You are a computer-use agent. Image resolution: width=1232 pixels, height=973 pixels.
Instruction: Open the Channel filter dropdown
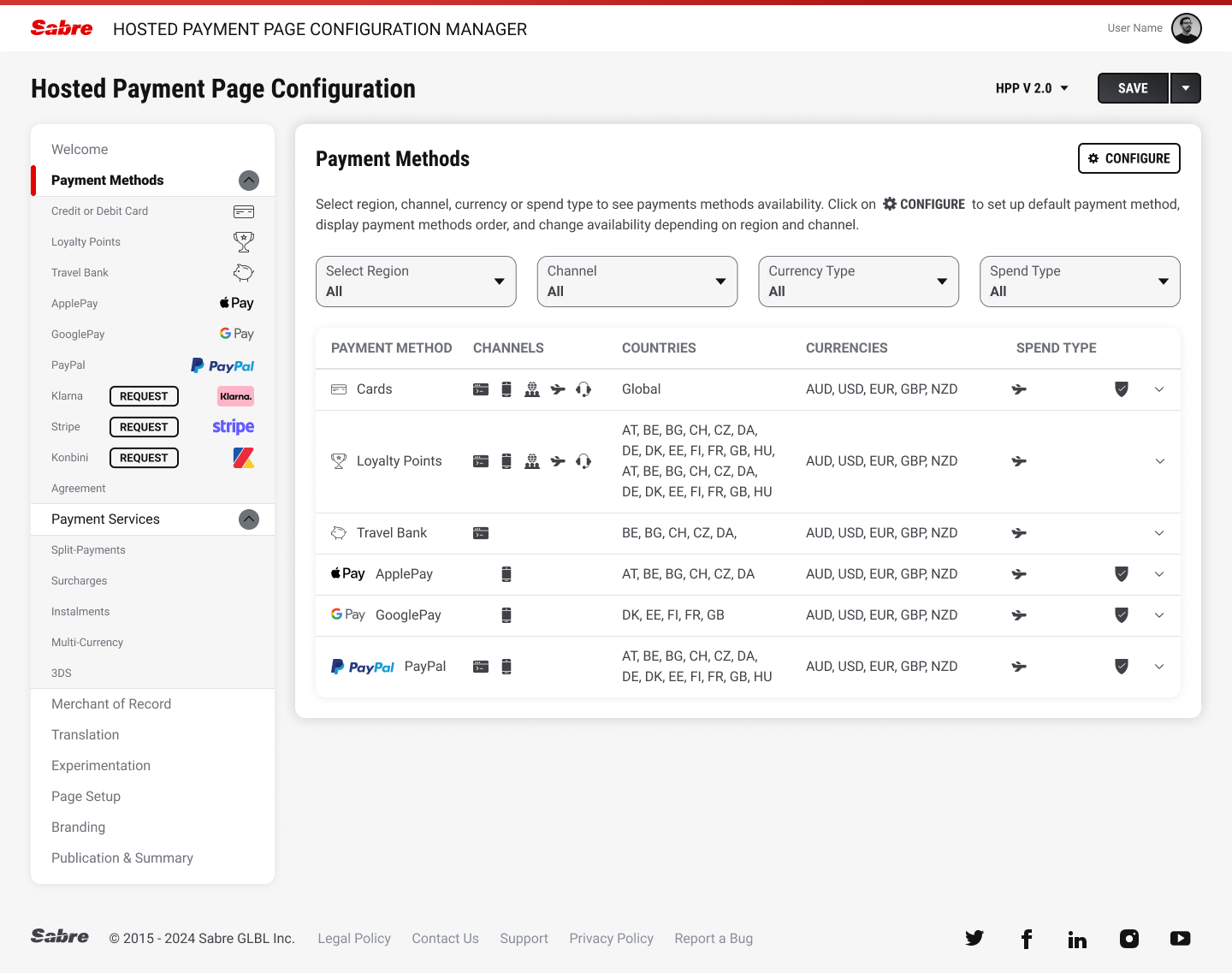tap(637, 282)
